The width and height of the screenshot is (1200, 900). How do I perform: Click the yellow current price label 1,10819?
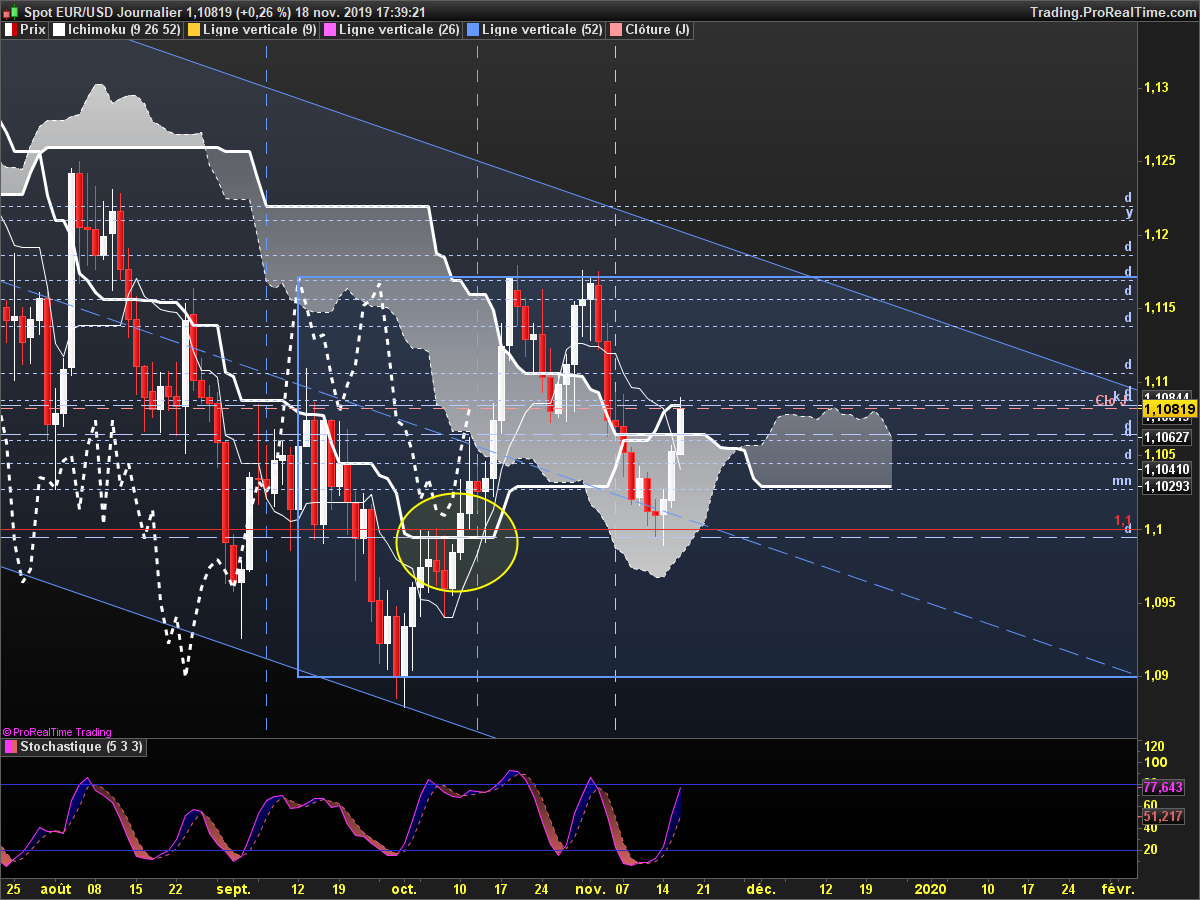[1168, 409]
